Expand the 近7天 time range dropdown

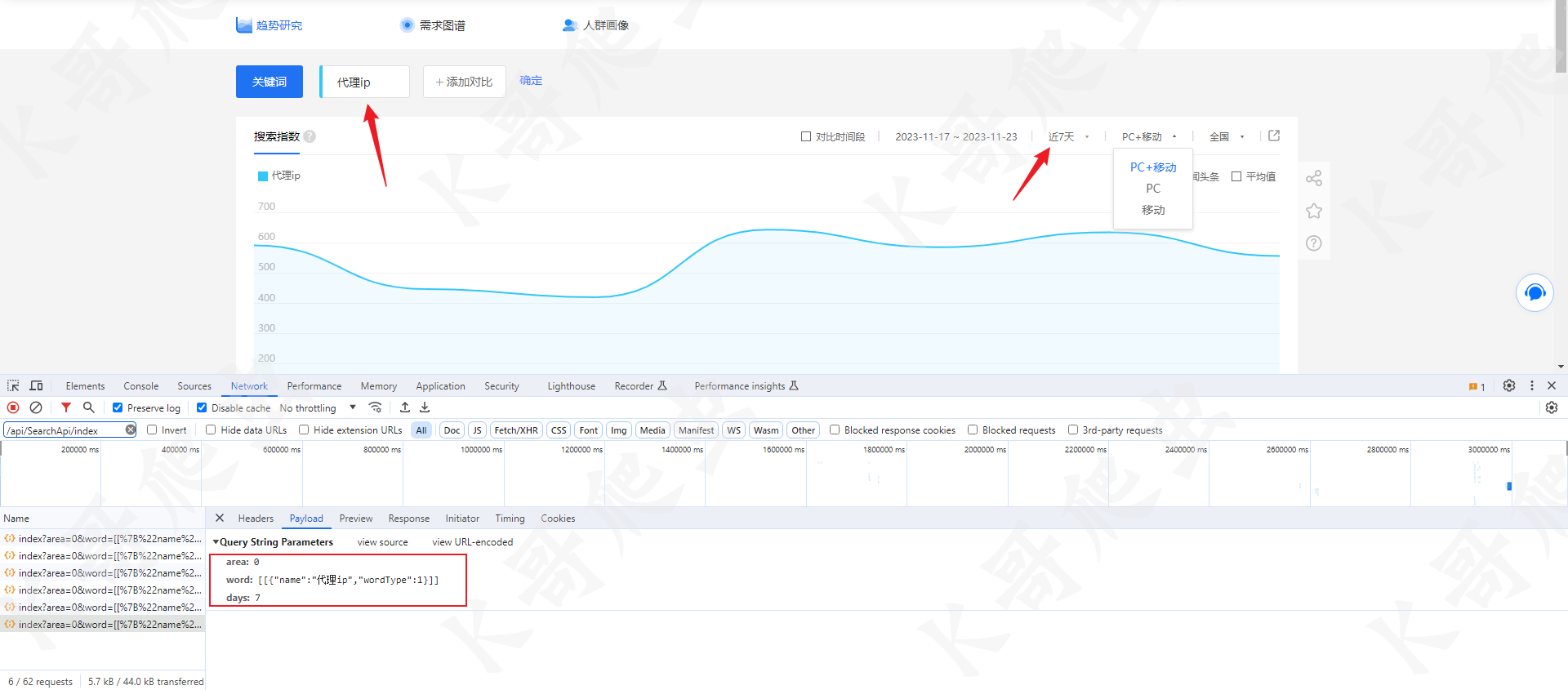click(1068, 136)
